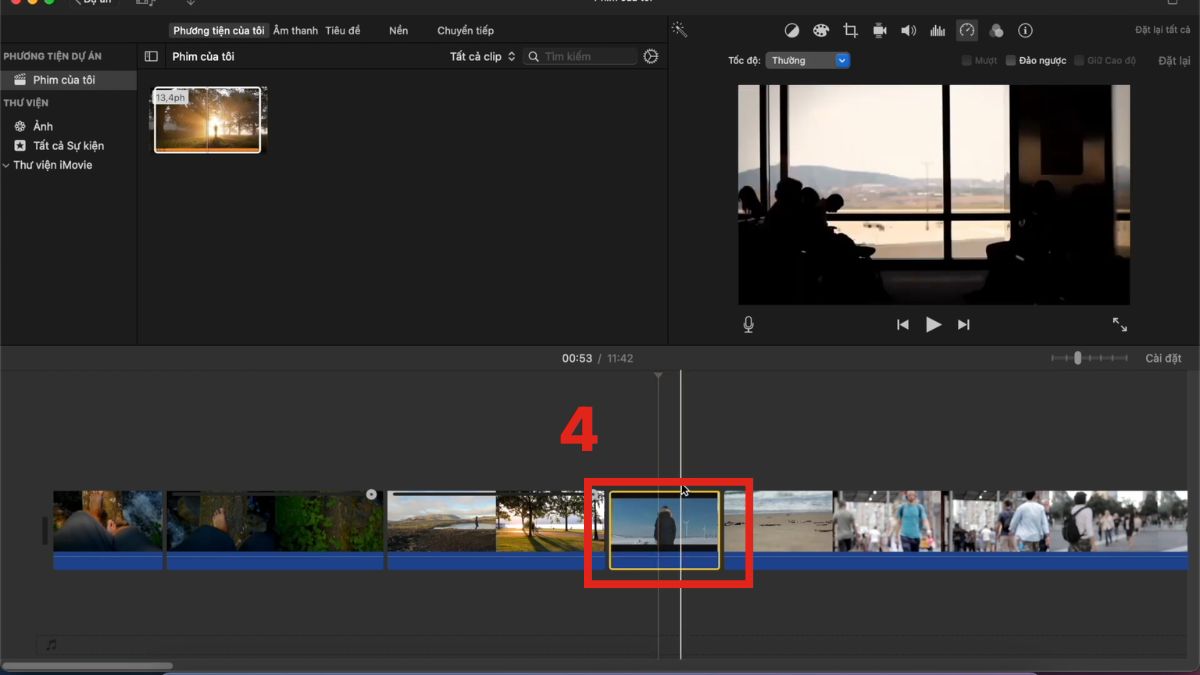Image resolution: width=1200 pixels, height=675 pixels.
Task: Toggle the library sidebar visibility icon
Action: point(151,57)
